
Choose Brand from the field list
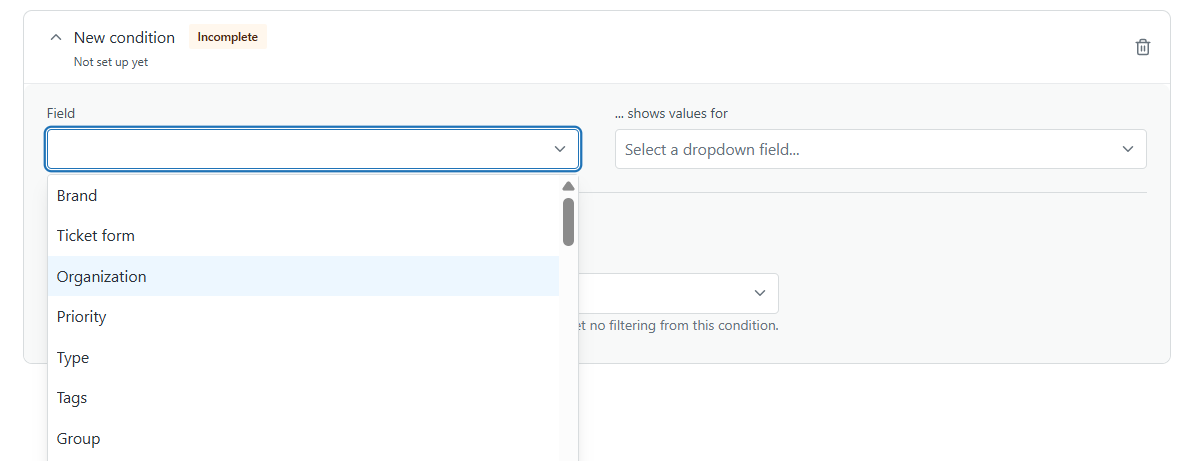303,195
